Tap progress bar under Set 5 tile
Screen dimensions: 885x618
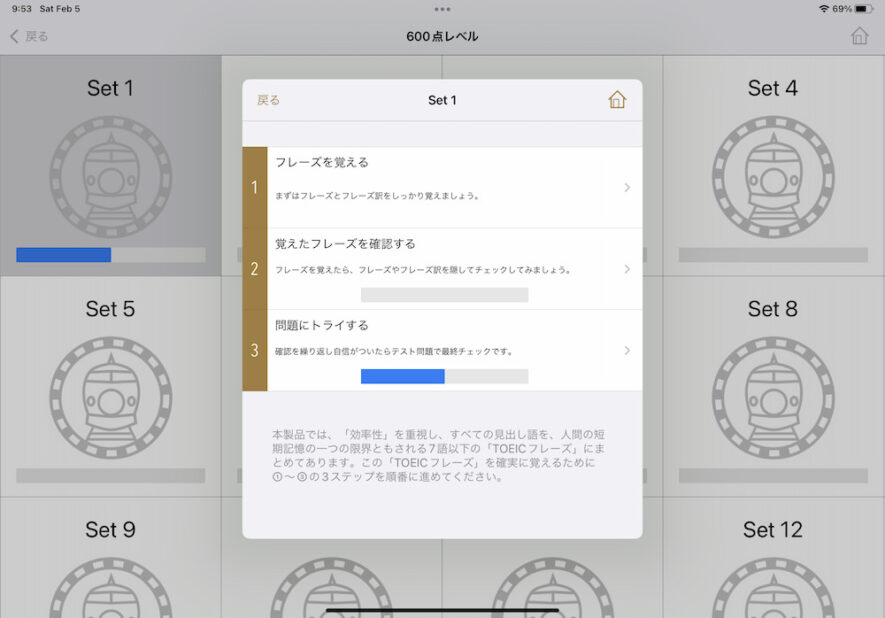[111, 475]
